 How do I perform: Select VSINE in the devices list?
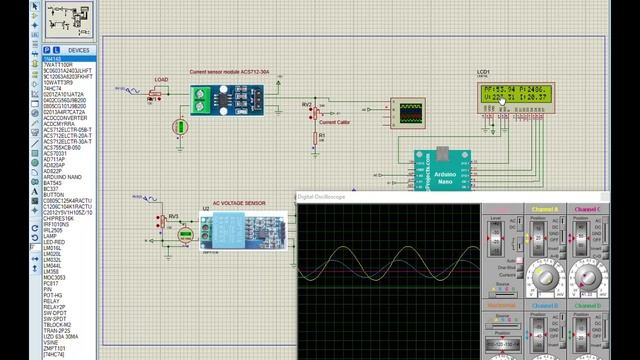[51, 343]
